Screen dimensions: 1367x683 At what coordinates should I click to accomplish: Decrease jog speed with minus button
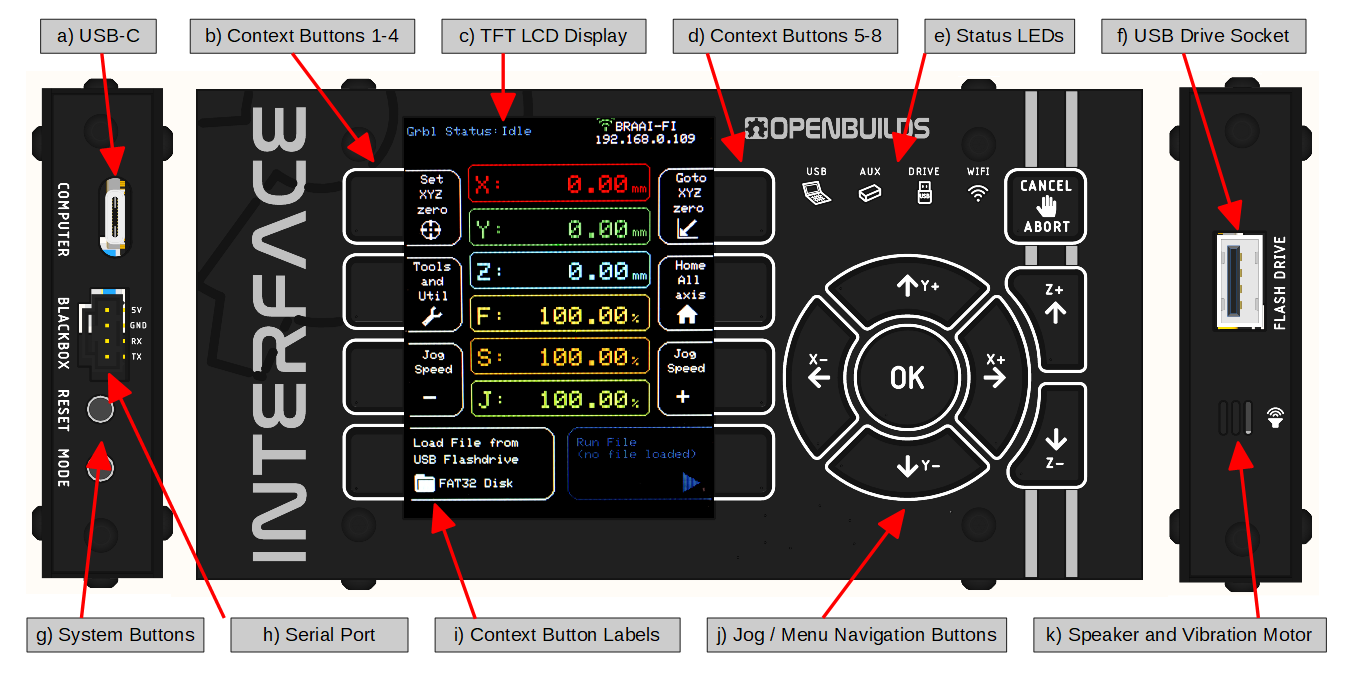(432, 380)
